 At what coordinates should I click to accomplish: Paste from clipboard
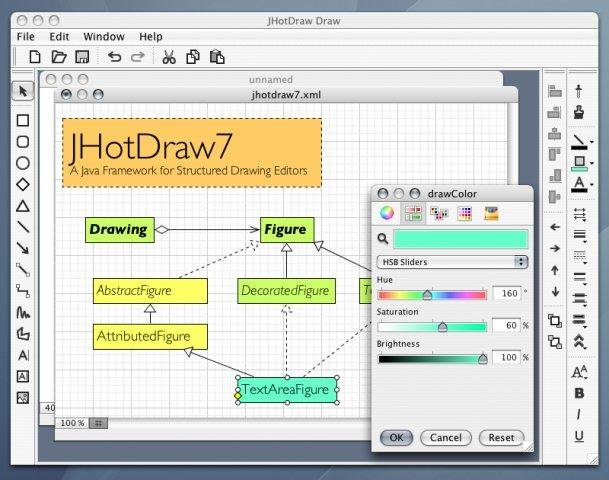pos(217,57)
